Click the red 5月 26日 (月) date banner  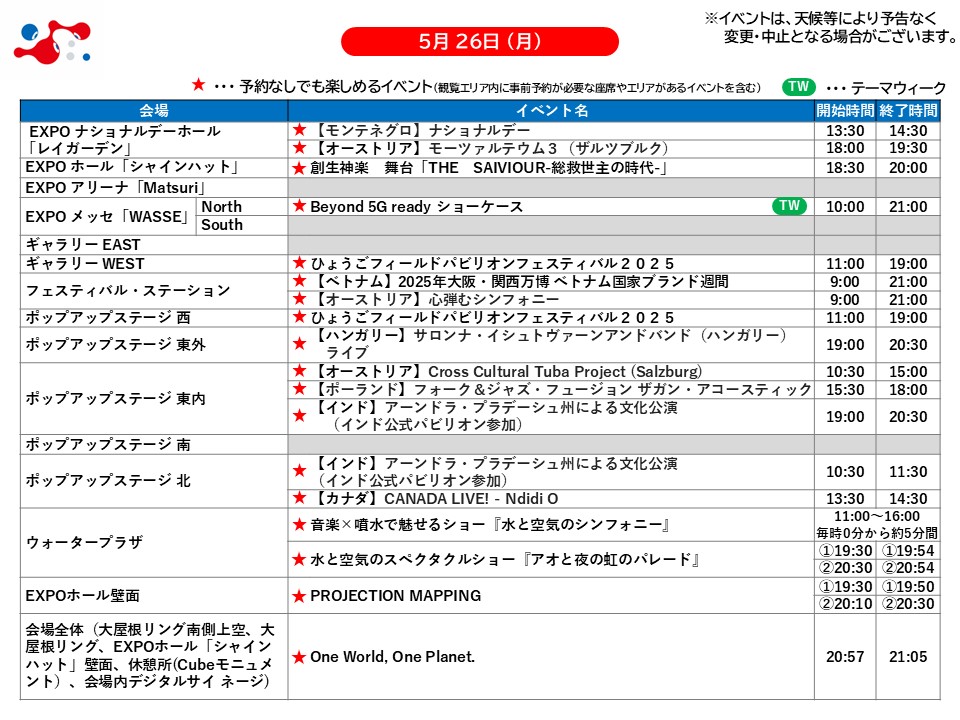point(479,41)
